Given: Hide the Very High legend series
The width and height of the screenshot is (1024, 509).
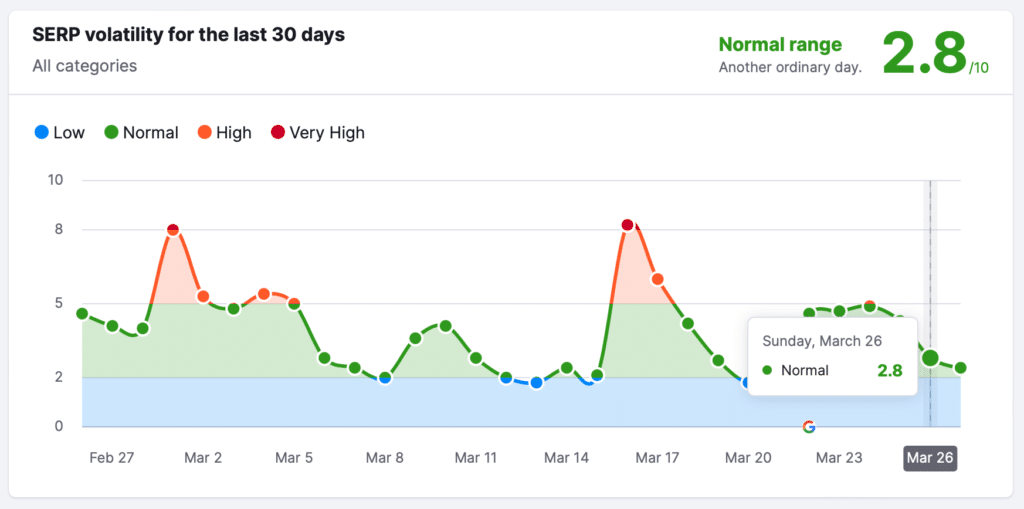Looking at the screenshot, I should (x=317, y=133).
